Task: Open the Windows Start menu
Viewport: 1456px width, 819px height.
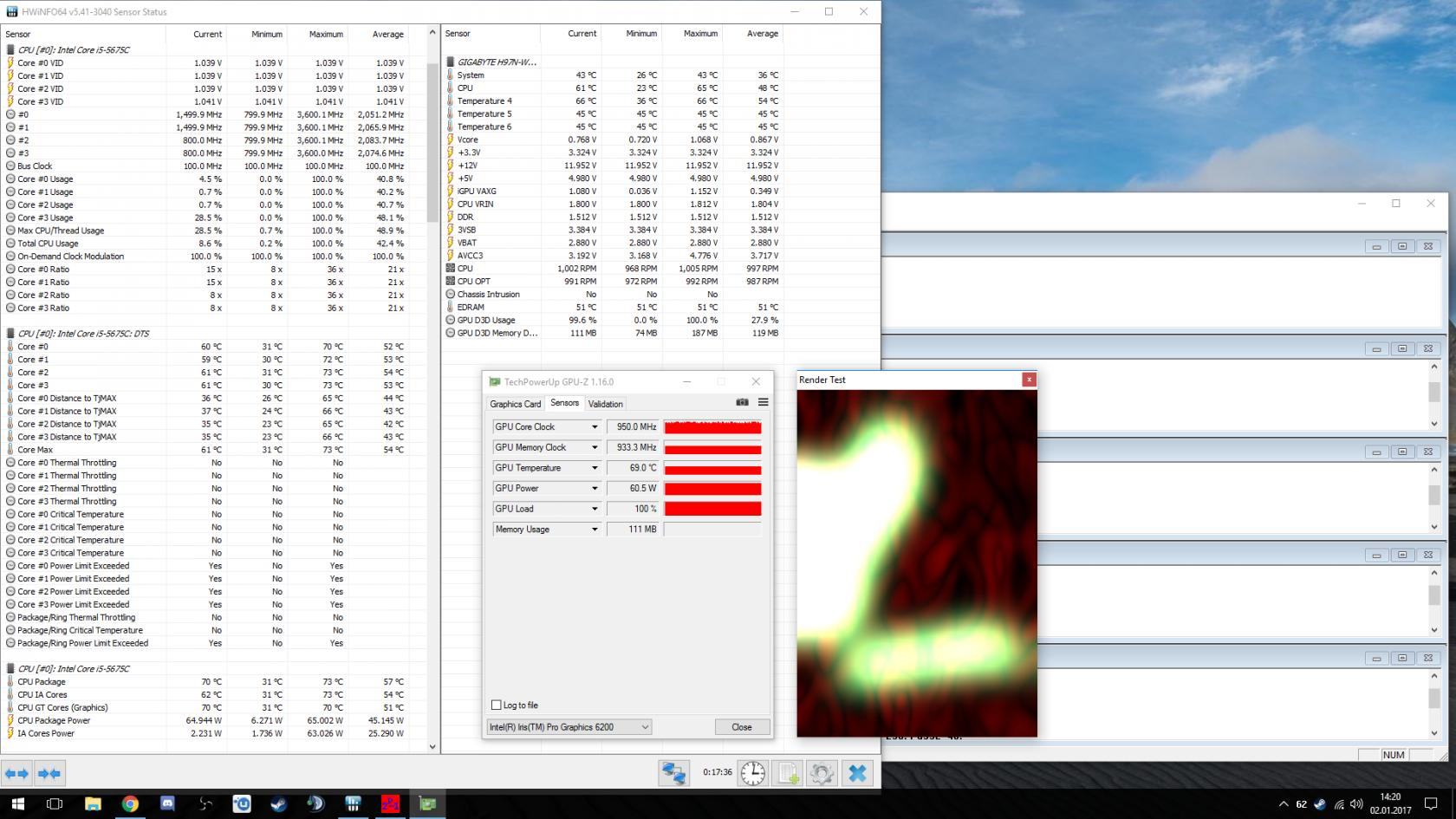Action: click(x=17, y=803)
